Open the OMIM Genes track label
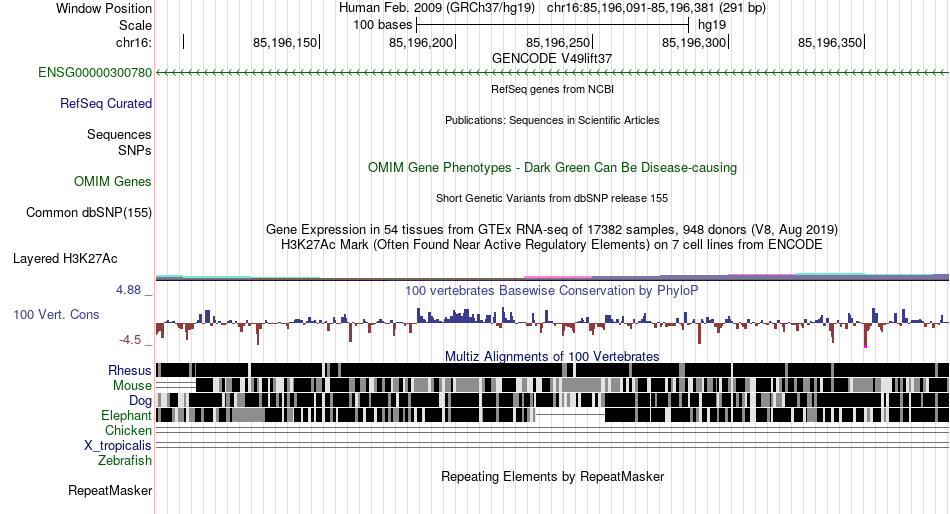The height and width of the screenshot is (514, 950). (113, 181)
